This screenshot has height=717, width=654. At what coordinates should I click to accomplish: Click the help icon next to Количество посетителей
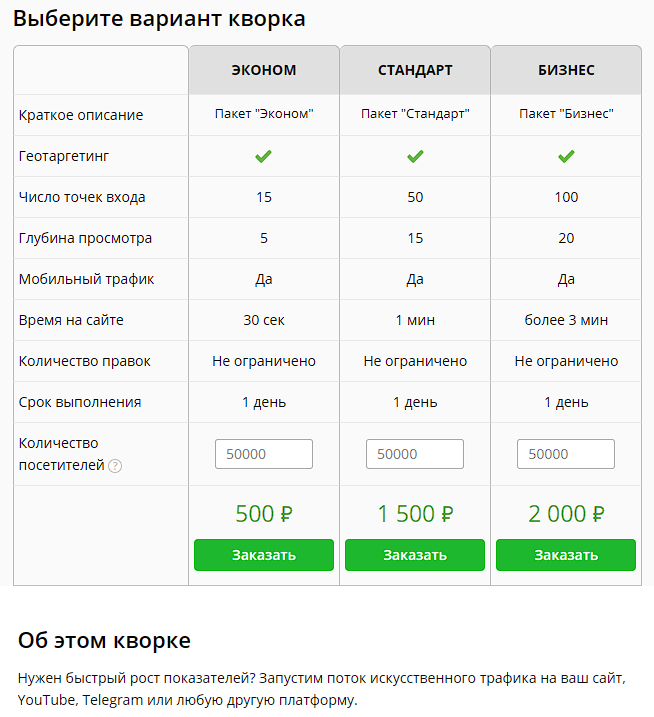[115, 466]
